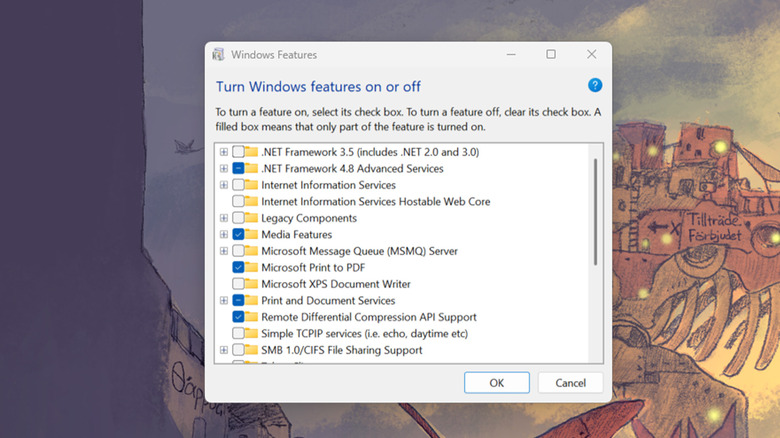Check Internet Information Services Hostable Web Core
Screen dimensions: 780x438
pos(238,201)
